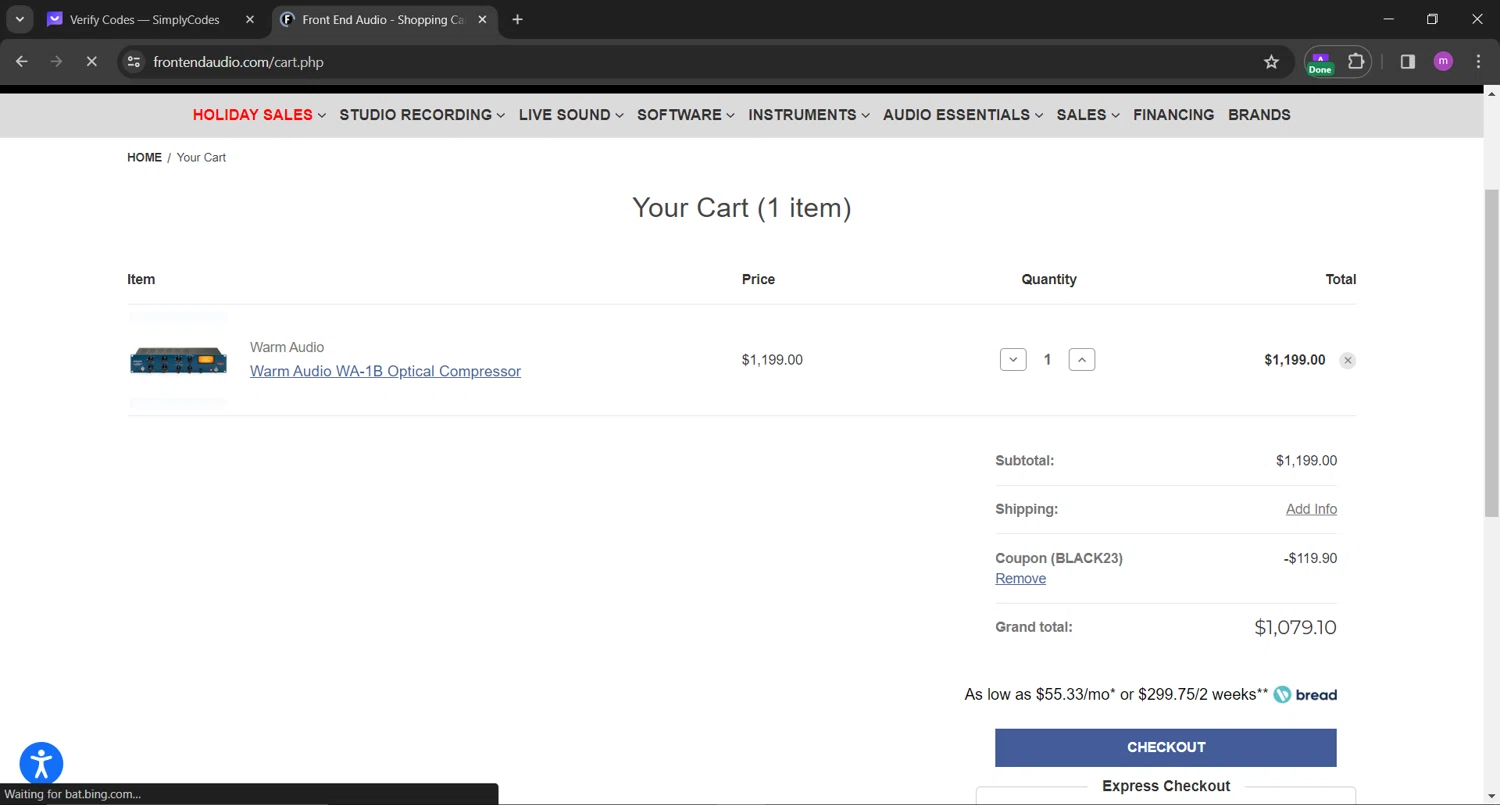Select the Grand total $1,079.10 amount

(x=1295, y=628)
